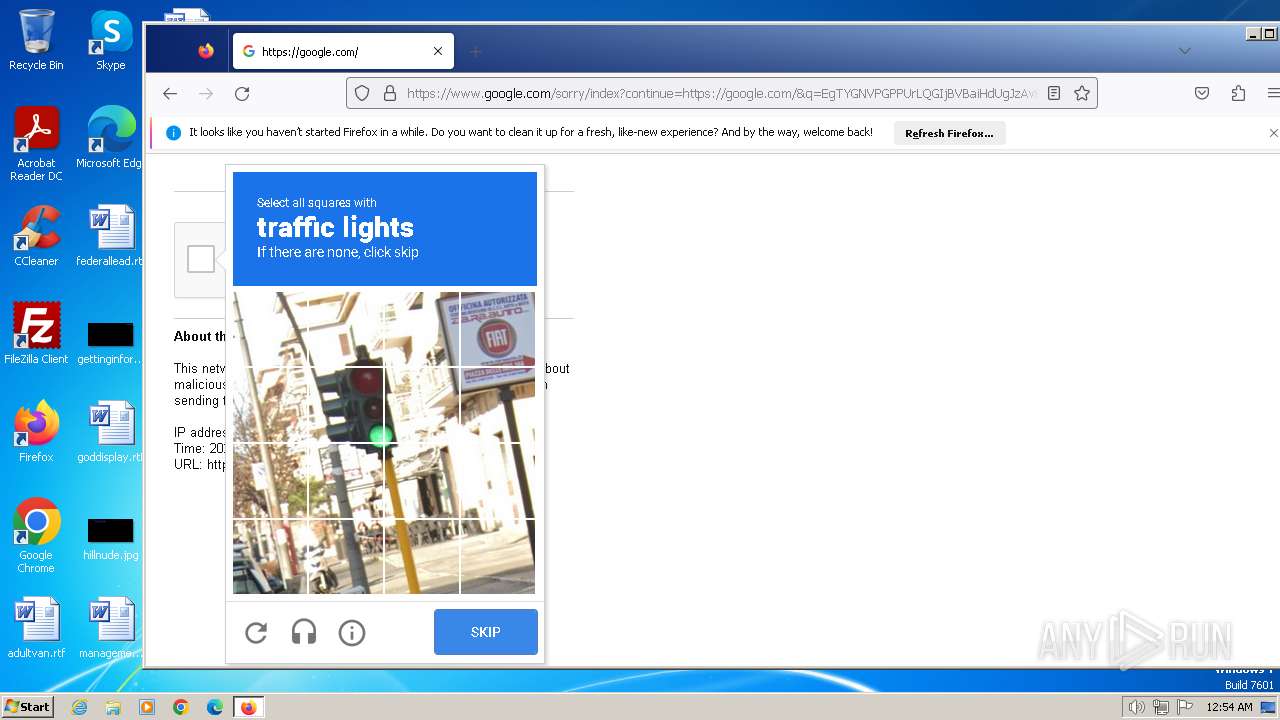
Task: Open goddisplay.rtf document
Action: coord(110,432)
